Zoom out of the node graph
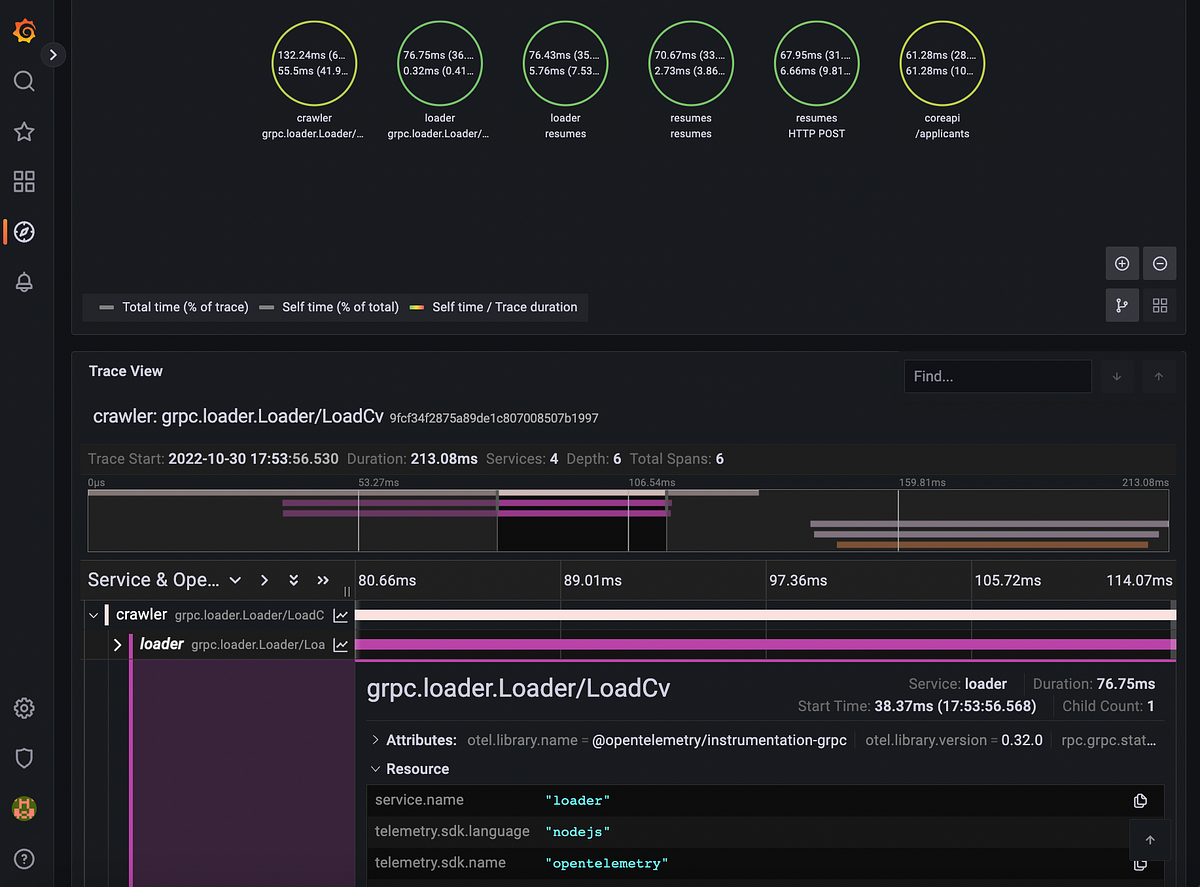The height and width of the screenshot is (887, 1200). click(x=1159, y=263)
